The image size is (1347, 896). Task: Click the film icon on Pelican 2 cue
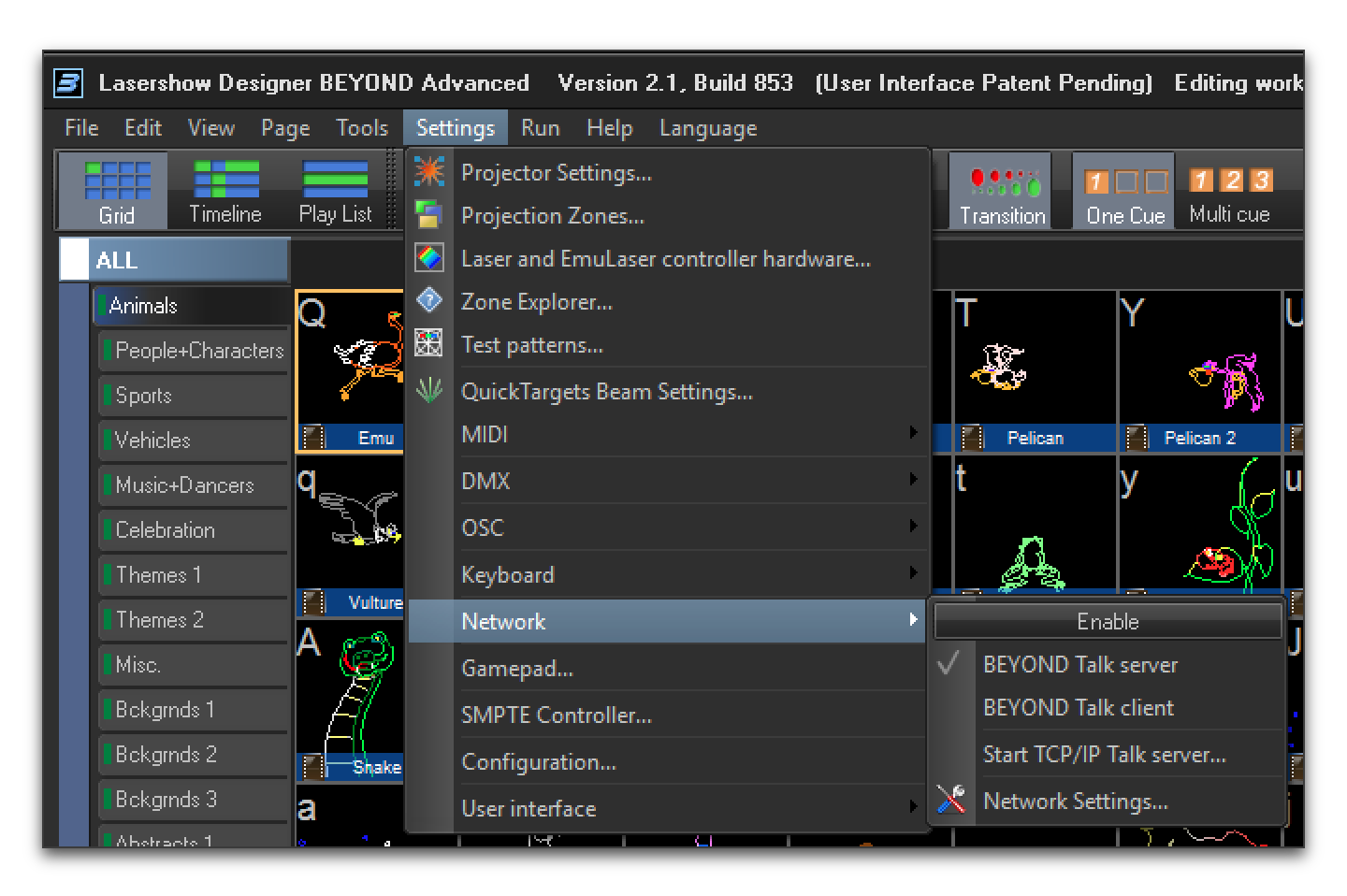point(1137,438)
